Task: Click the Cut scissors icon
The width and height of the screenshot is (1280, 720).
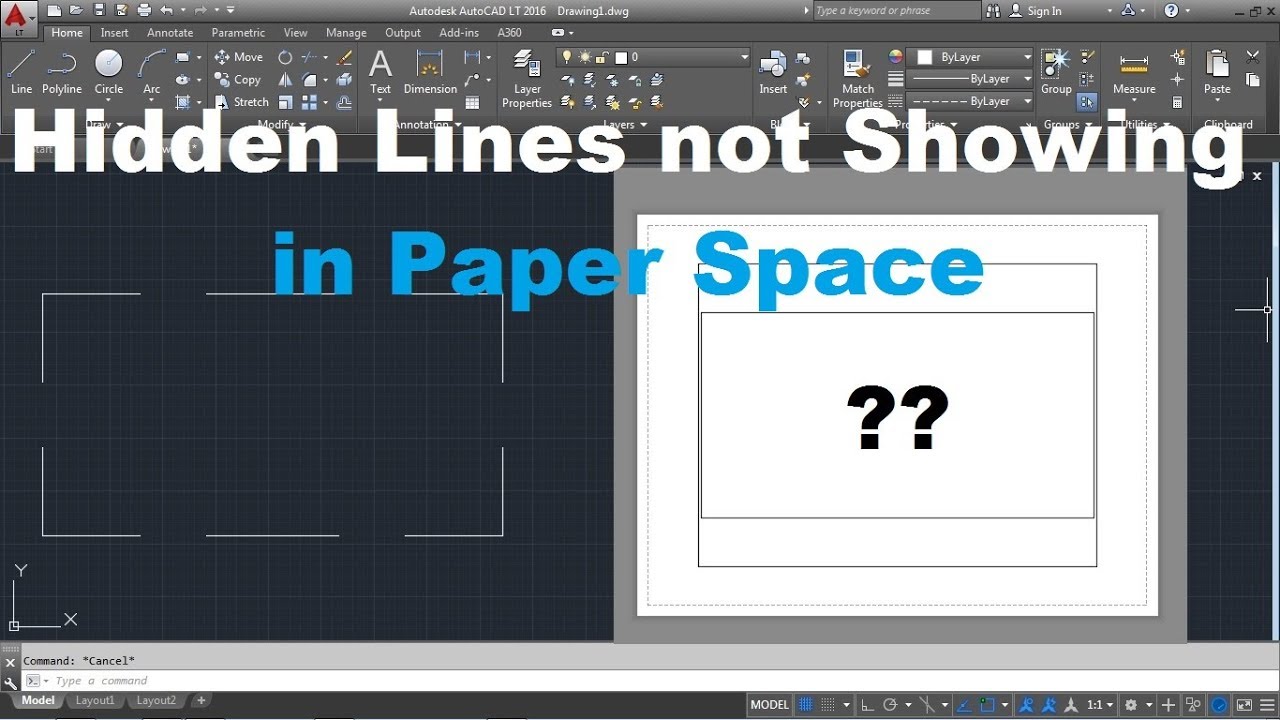Action: [1253, 57]
